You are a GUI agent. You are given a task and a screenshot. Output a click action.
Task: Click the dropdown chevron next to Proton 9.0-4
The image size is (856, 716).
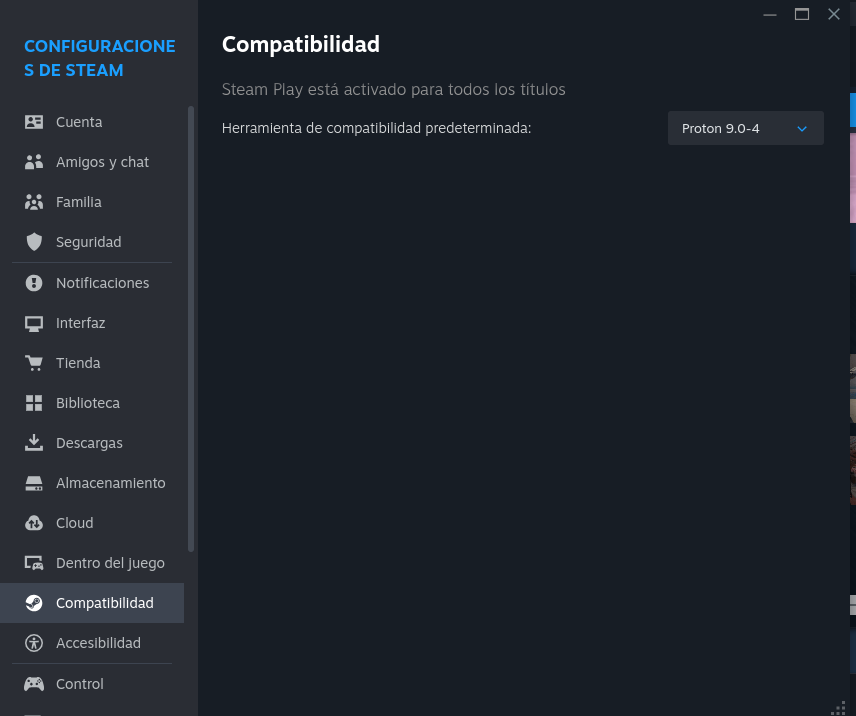[801, 129]
